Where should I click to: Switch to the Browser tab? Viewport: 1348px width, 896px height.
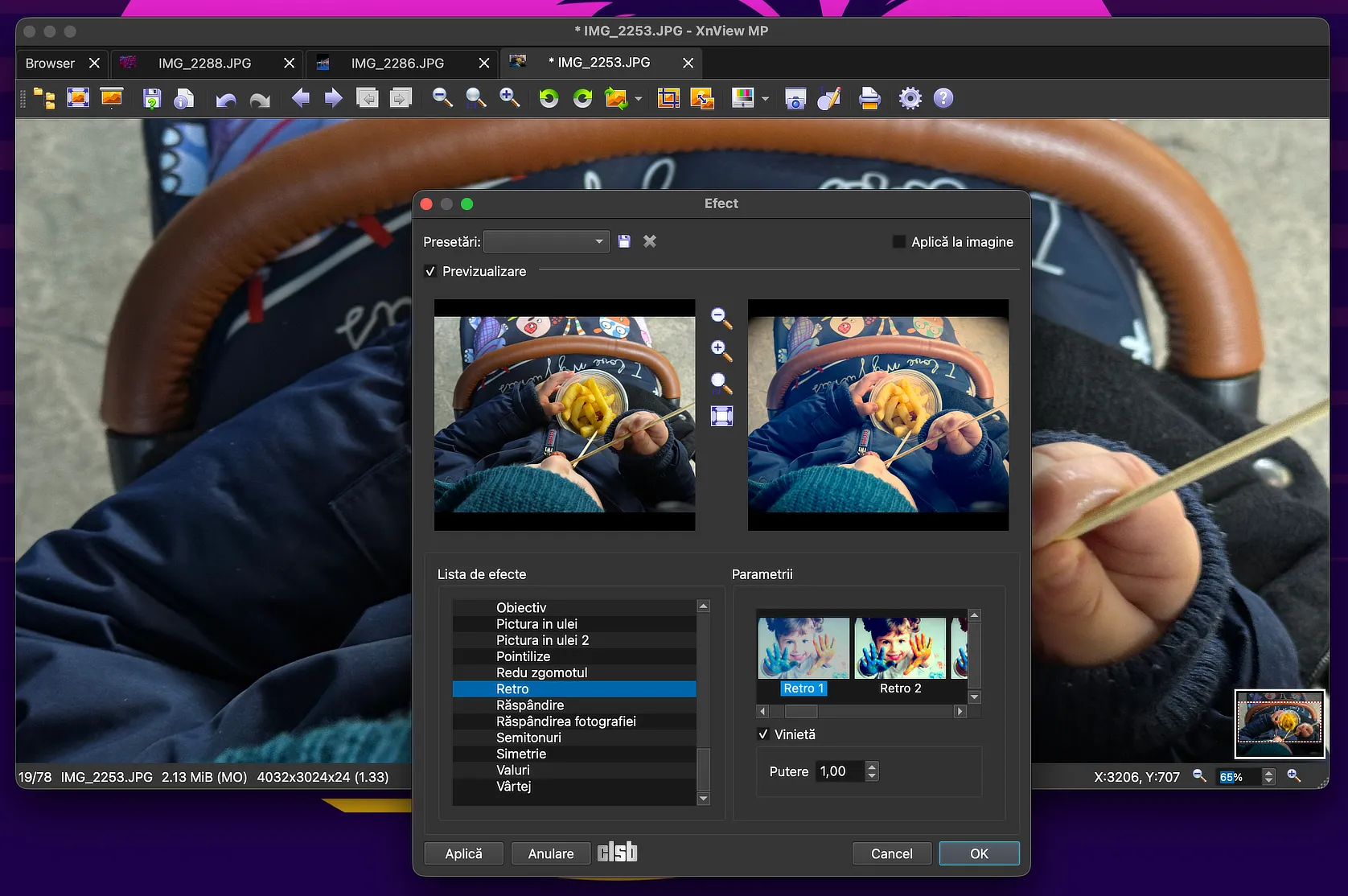(50, 63)
